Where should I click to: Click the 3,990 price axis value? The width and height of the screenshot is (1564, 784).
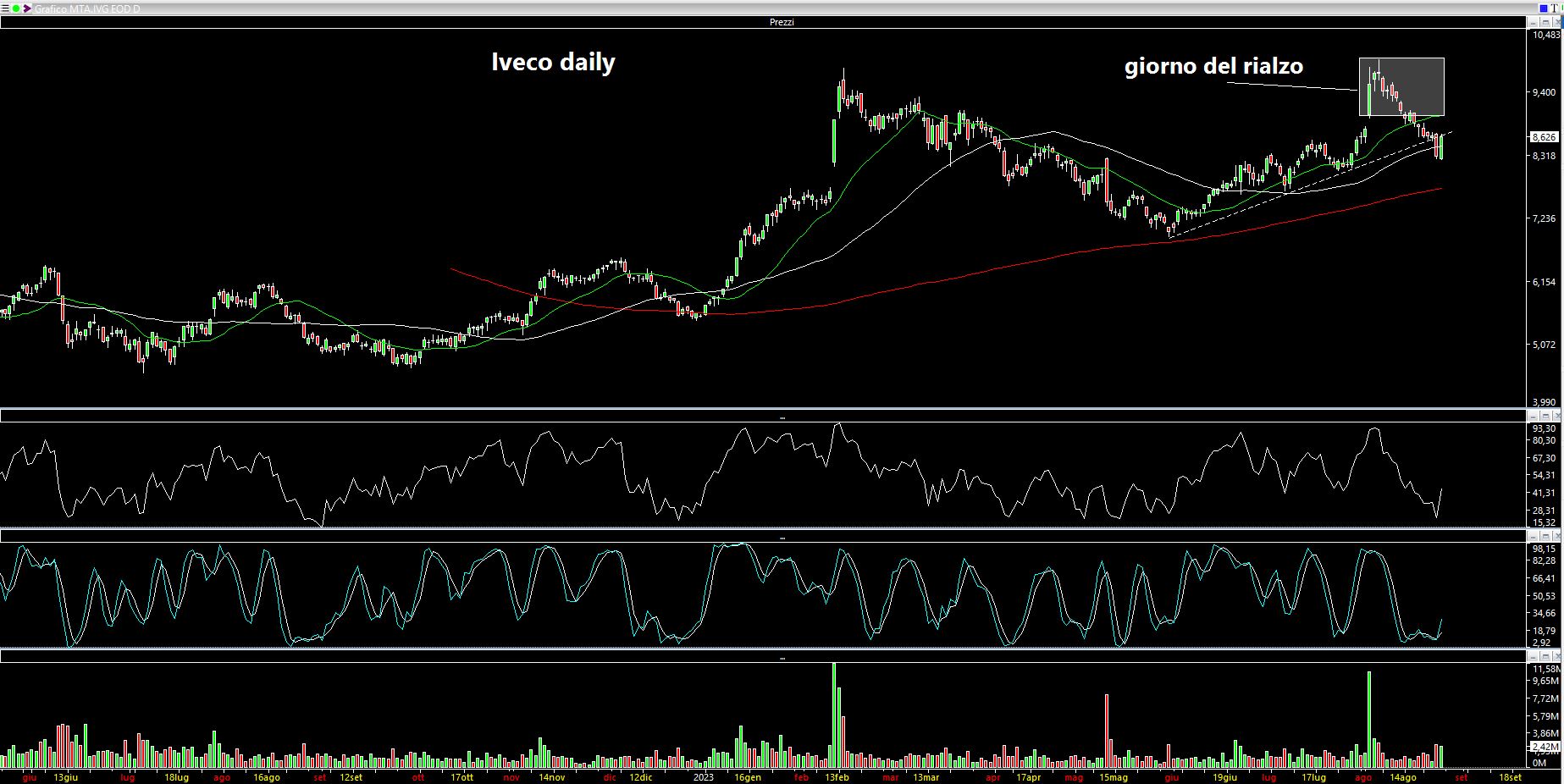(x=1545, y=402)
